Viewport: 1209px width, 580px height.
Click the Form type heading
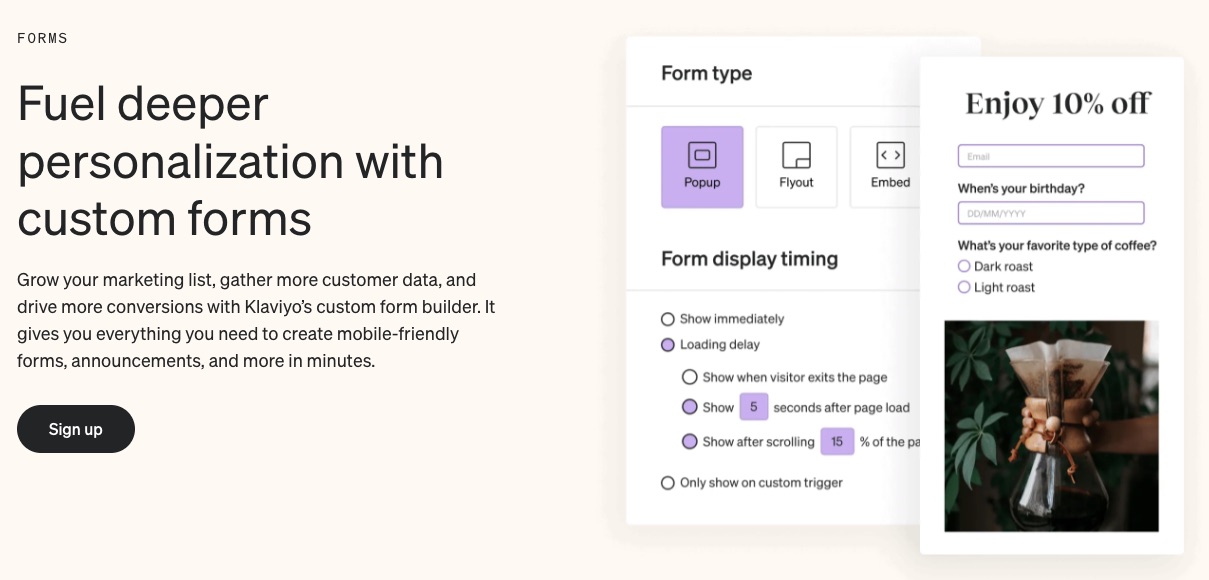pos(706,73)
